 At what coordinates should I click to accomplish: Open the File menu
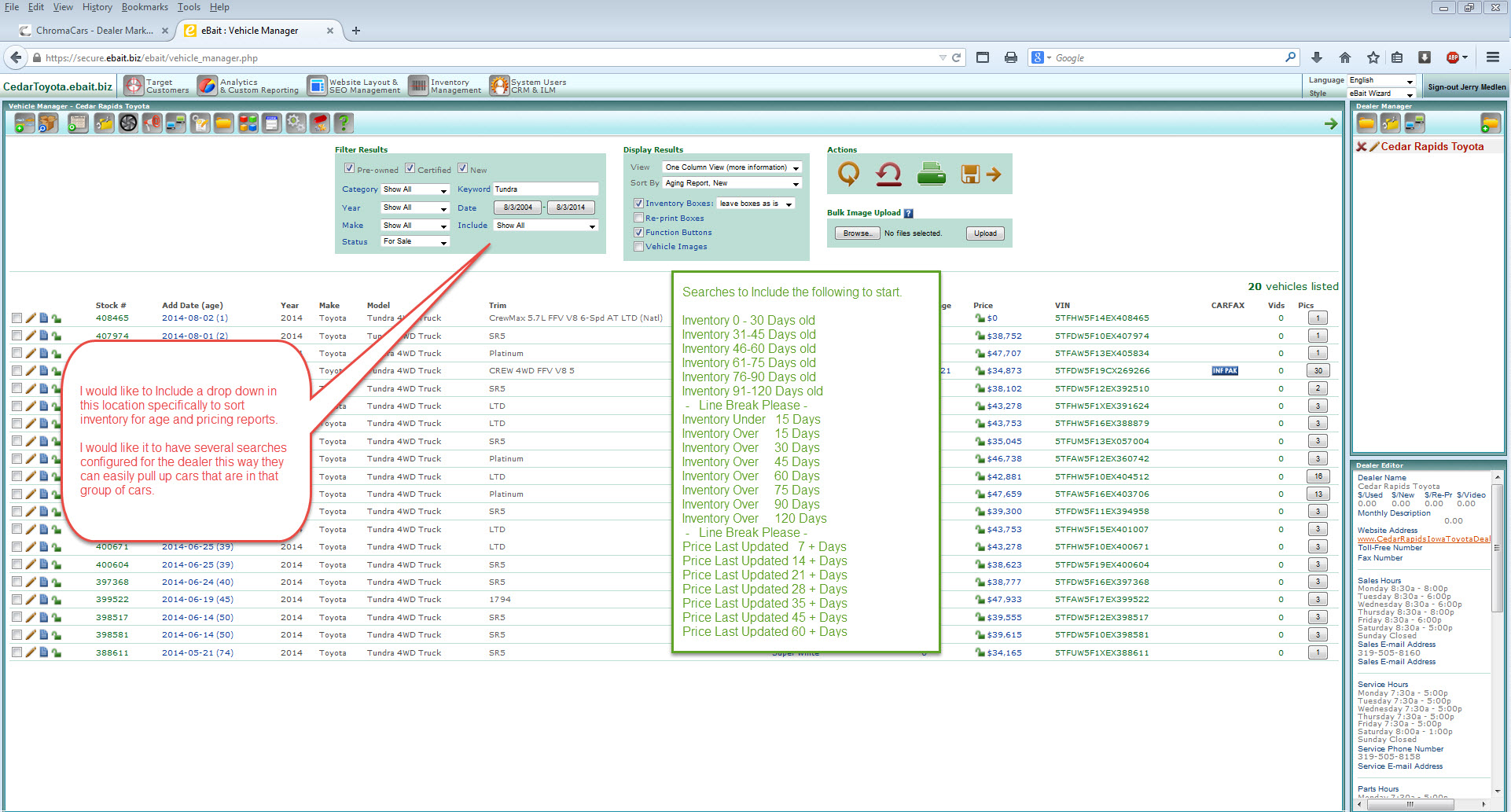(12, 7)
